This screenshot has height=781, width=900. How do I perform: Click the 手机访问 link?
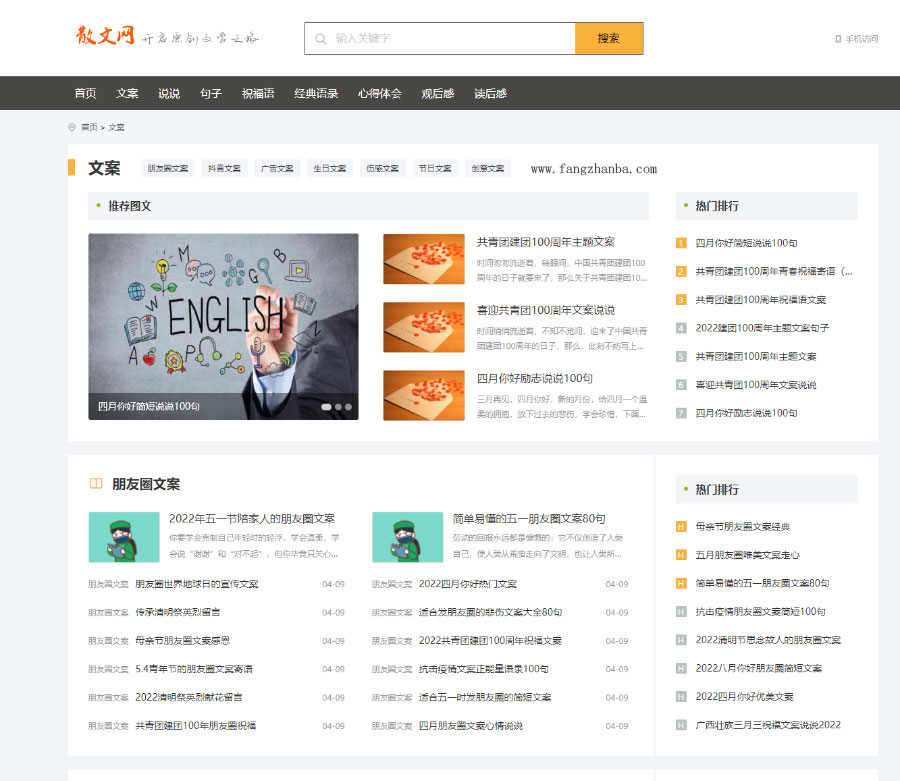coord(861,39)
